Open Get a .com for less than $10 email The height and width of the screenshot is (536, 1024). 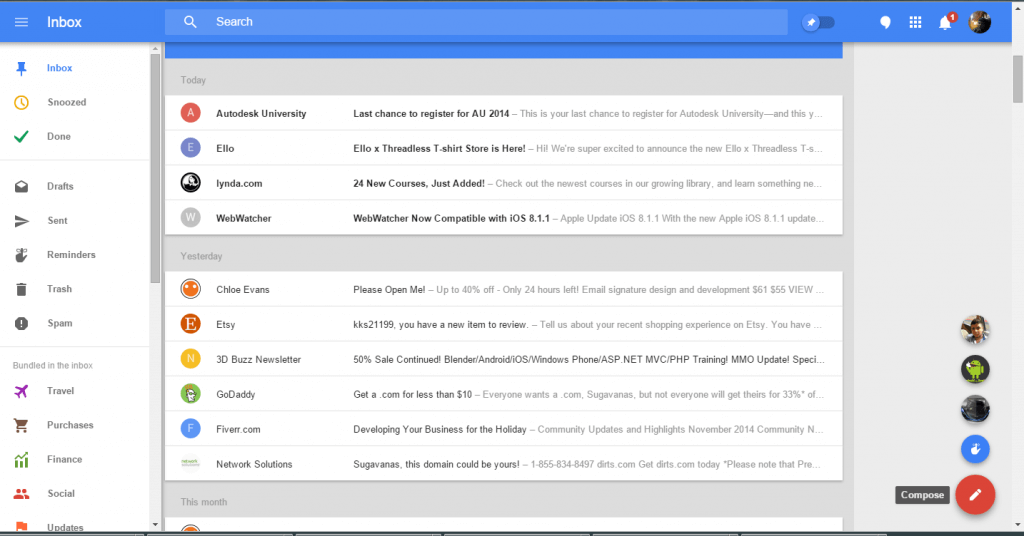504,394
